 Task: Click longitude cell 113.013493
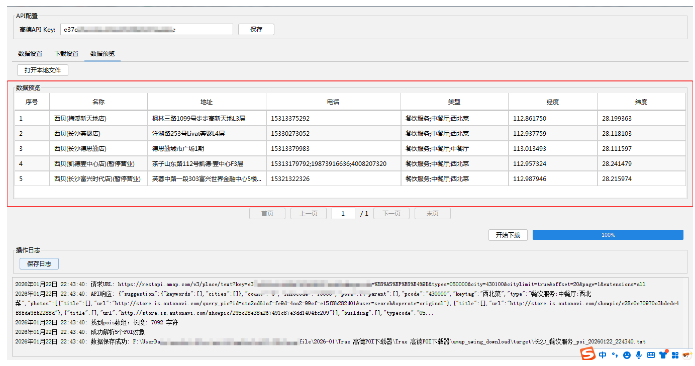point(553,148)
